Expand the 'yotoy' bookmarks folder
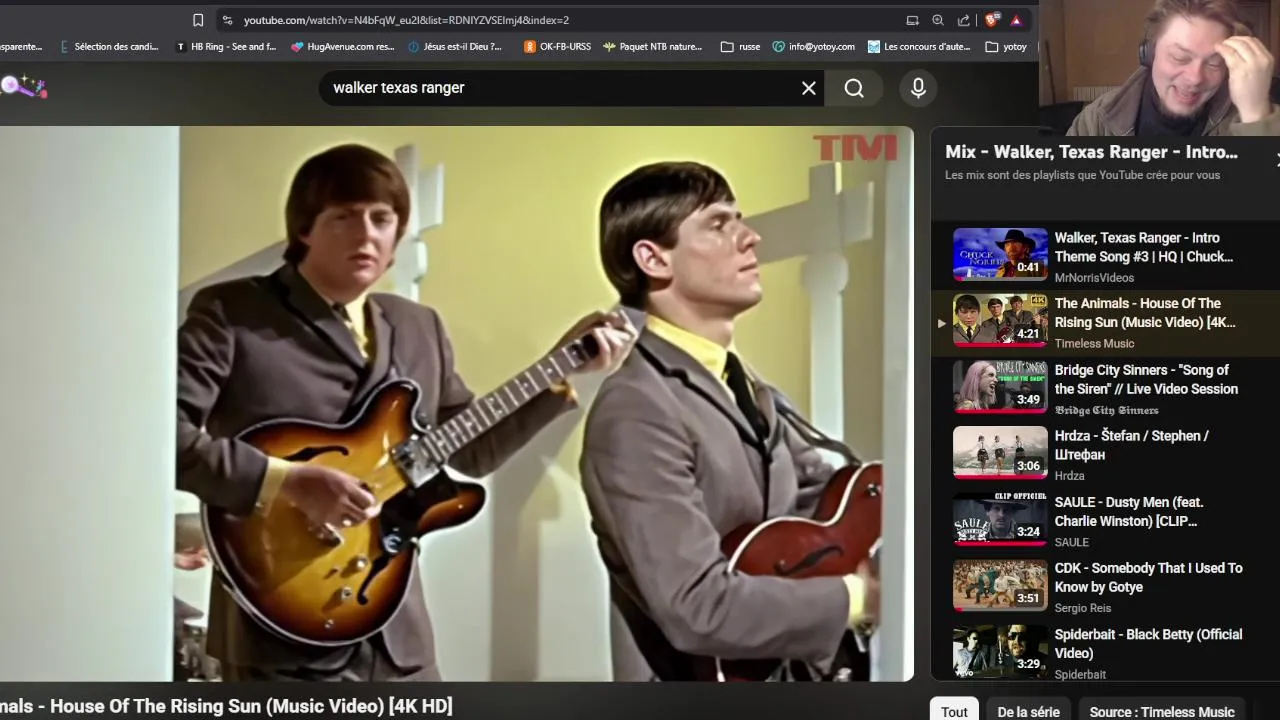 click(1006, 46)
